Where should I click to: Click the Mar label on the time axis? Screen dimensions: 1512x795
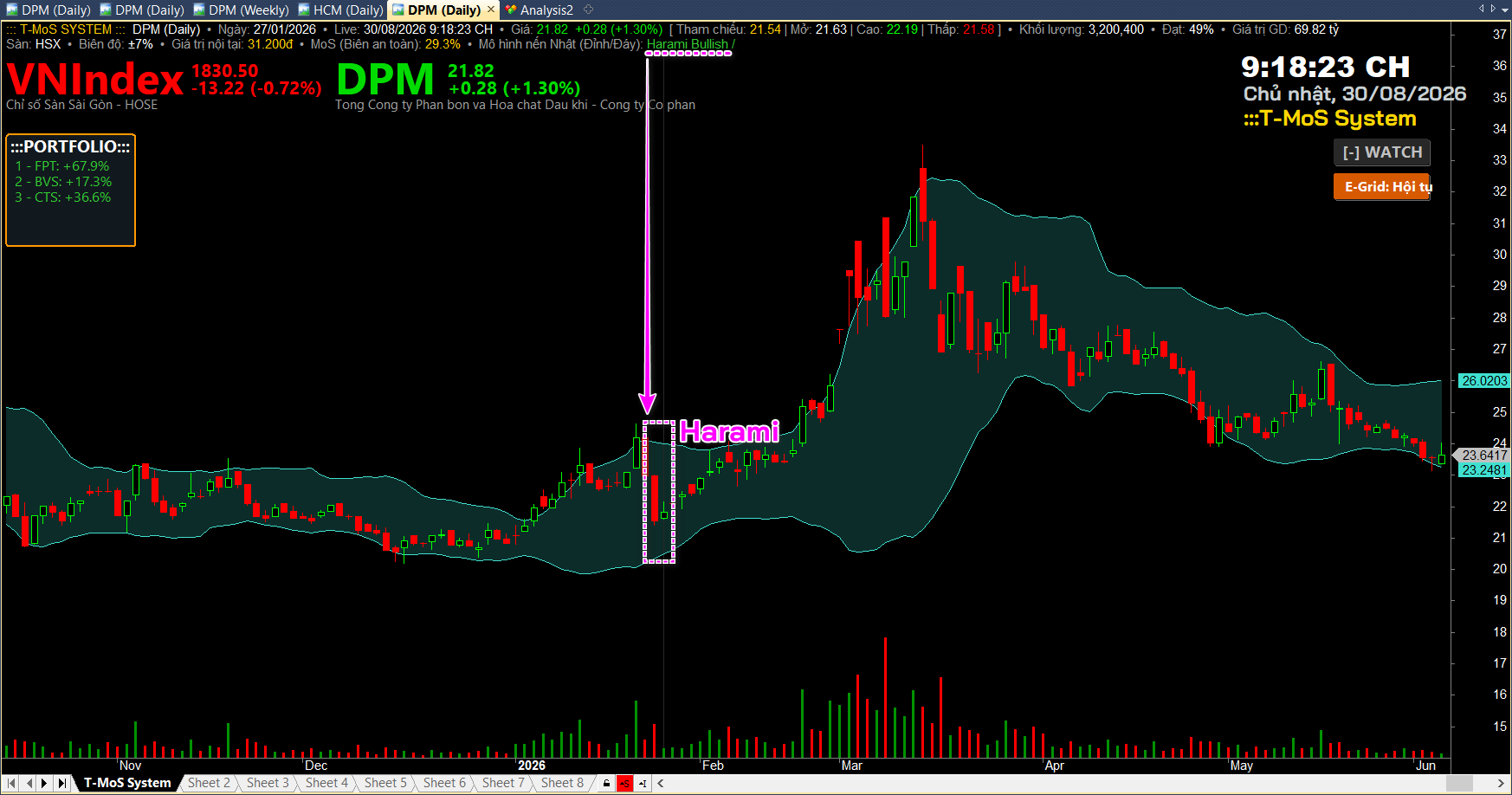click(852, 766)
